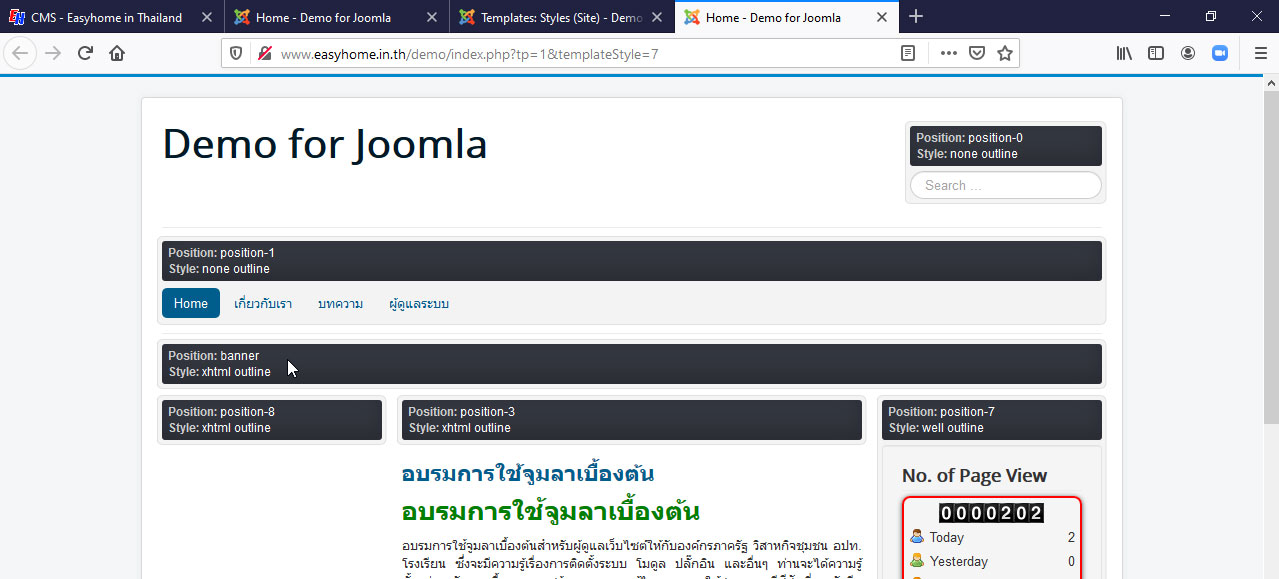The image size is (1279, 579).
Task: Open the เกี่ยวกับเรา menu link
Action: pyautogui.click(x=263, y=303)
